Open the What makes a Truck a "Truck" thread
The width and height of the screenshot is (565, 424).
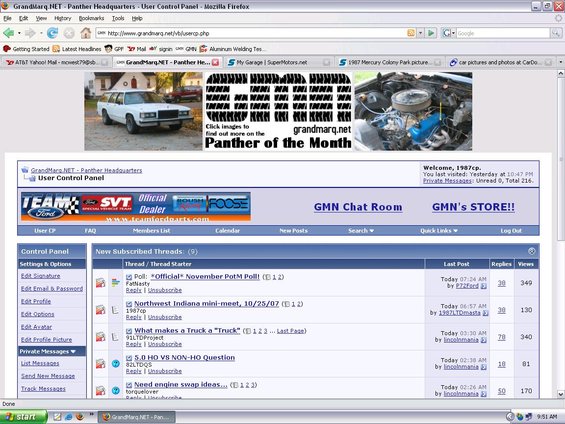point(187,330)
